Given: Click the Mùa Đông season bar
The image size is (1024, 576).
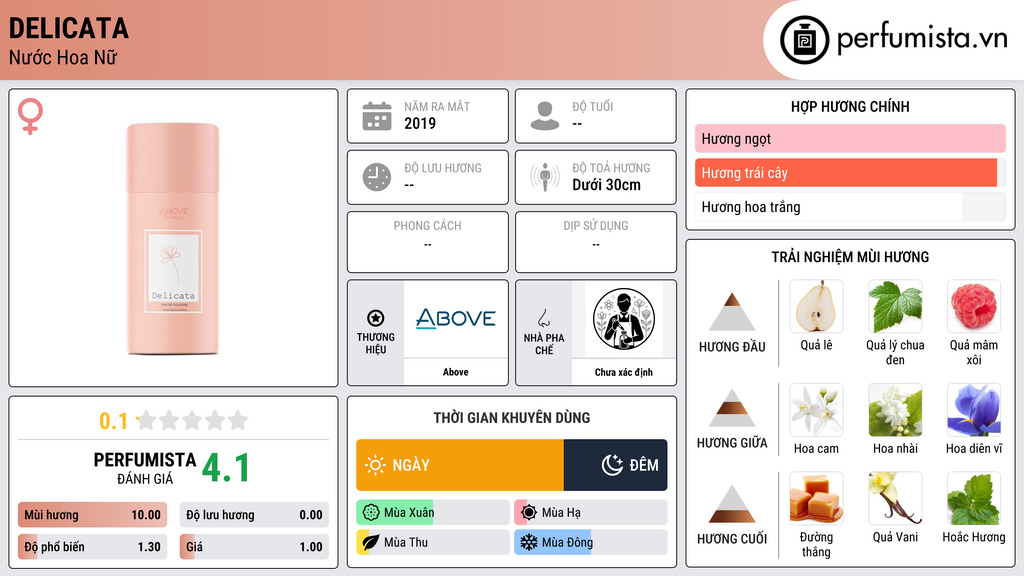Looking at the screenshot, I should point(590,542).
